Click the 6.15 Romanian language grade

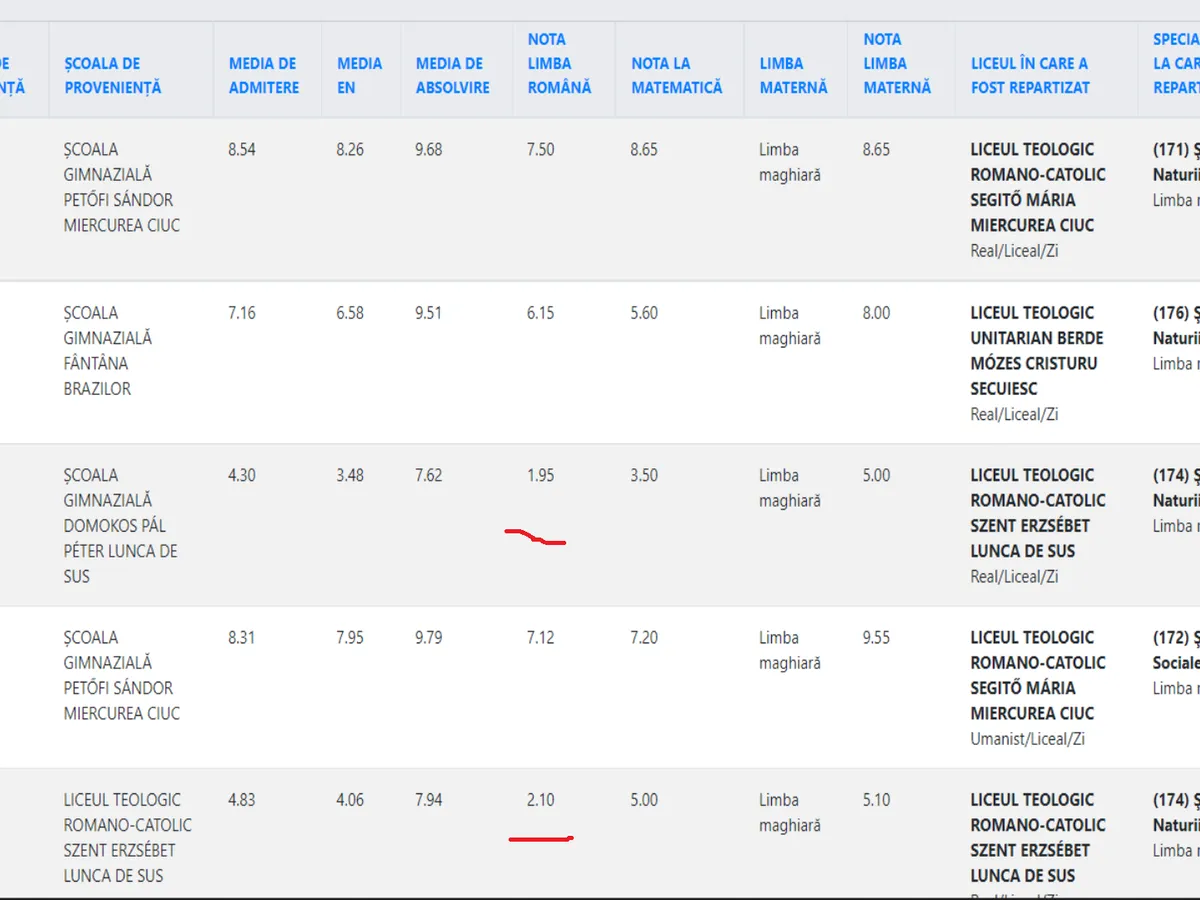tap(540, 313)
